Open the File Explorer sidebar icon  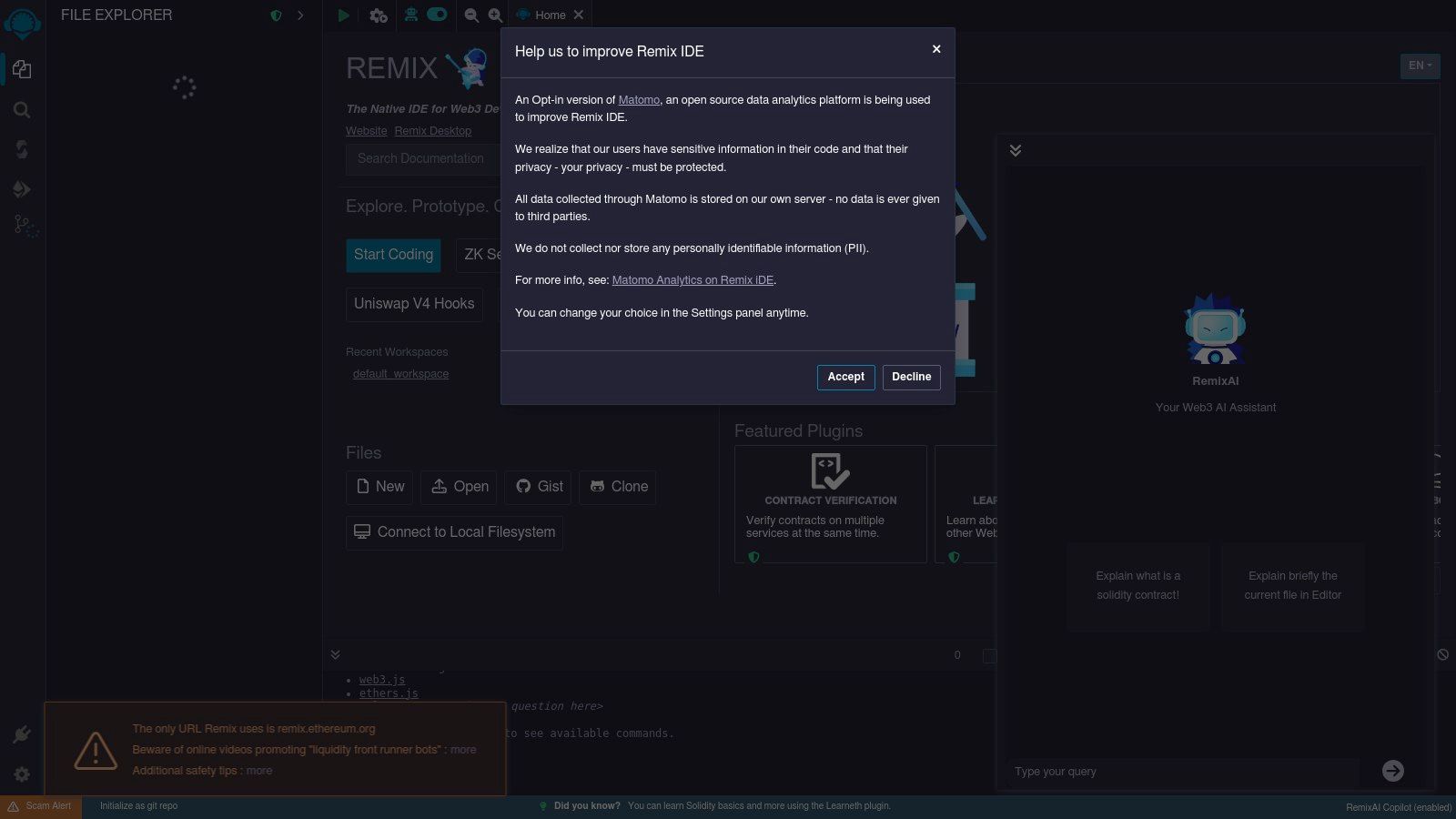[x=22, y=69]
